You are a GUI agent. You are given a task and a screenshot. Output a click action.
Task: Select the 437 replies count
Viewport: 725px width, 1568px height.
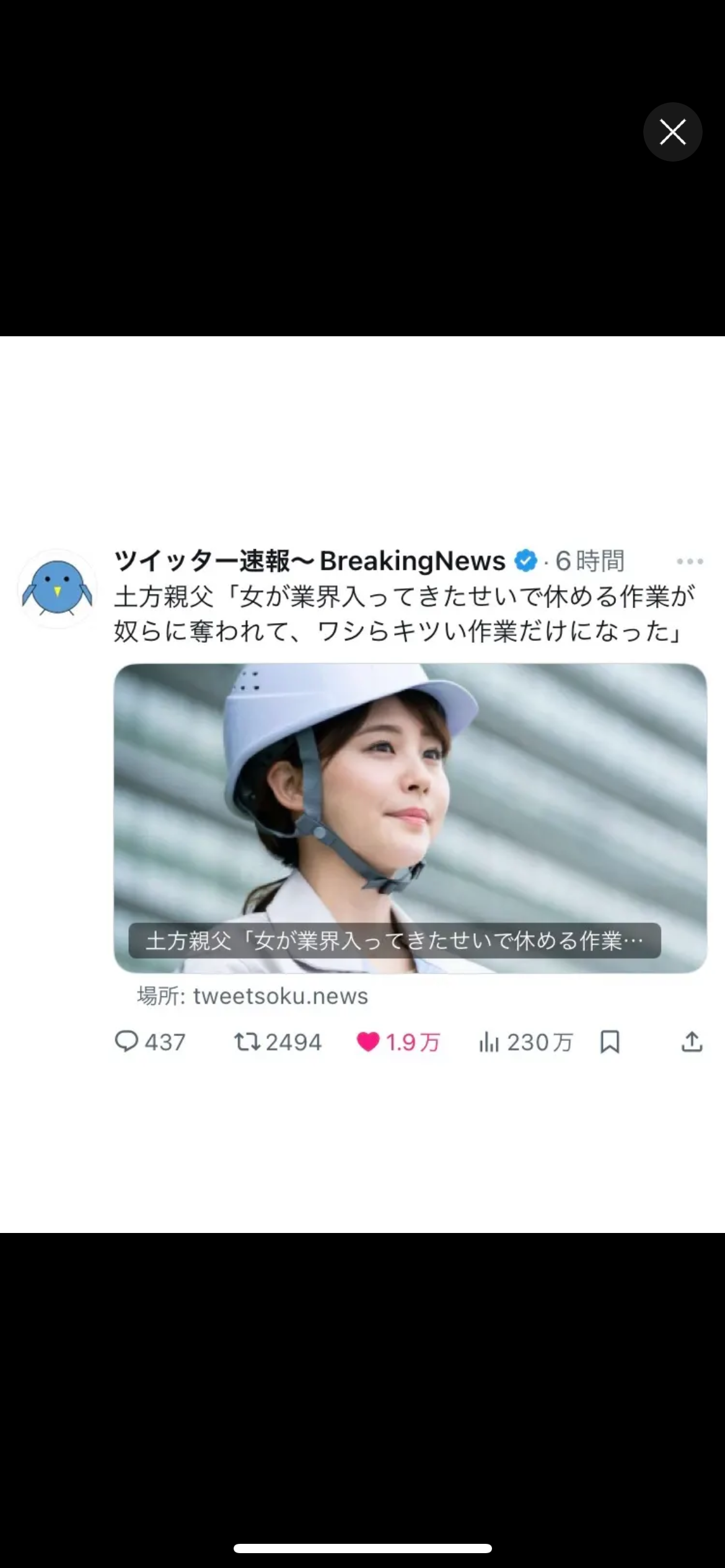click(x=165, y=1042)
